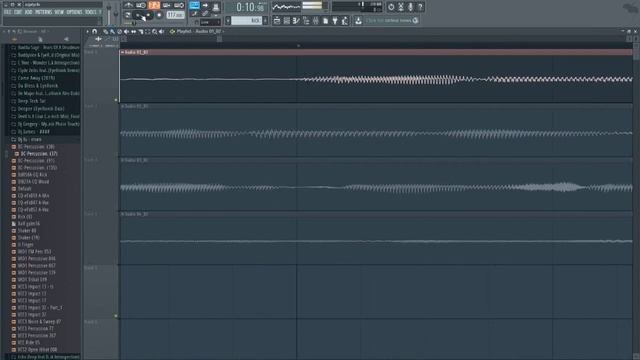
Task: Click the tempo display showing 117
Action: tap(176, 15)
